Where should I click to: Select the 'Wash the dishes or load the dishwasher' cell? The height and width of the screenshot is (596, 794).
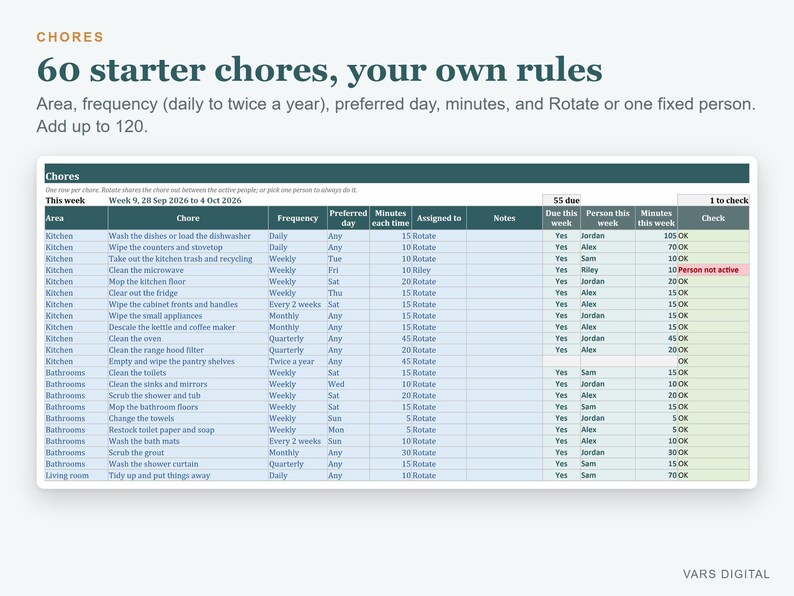click(x=188, y=236)
